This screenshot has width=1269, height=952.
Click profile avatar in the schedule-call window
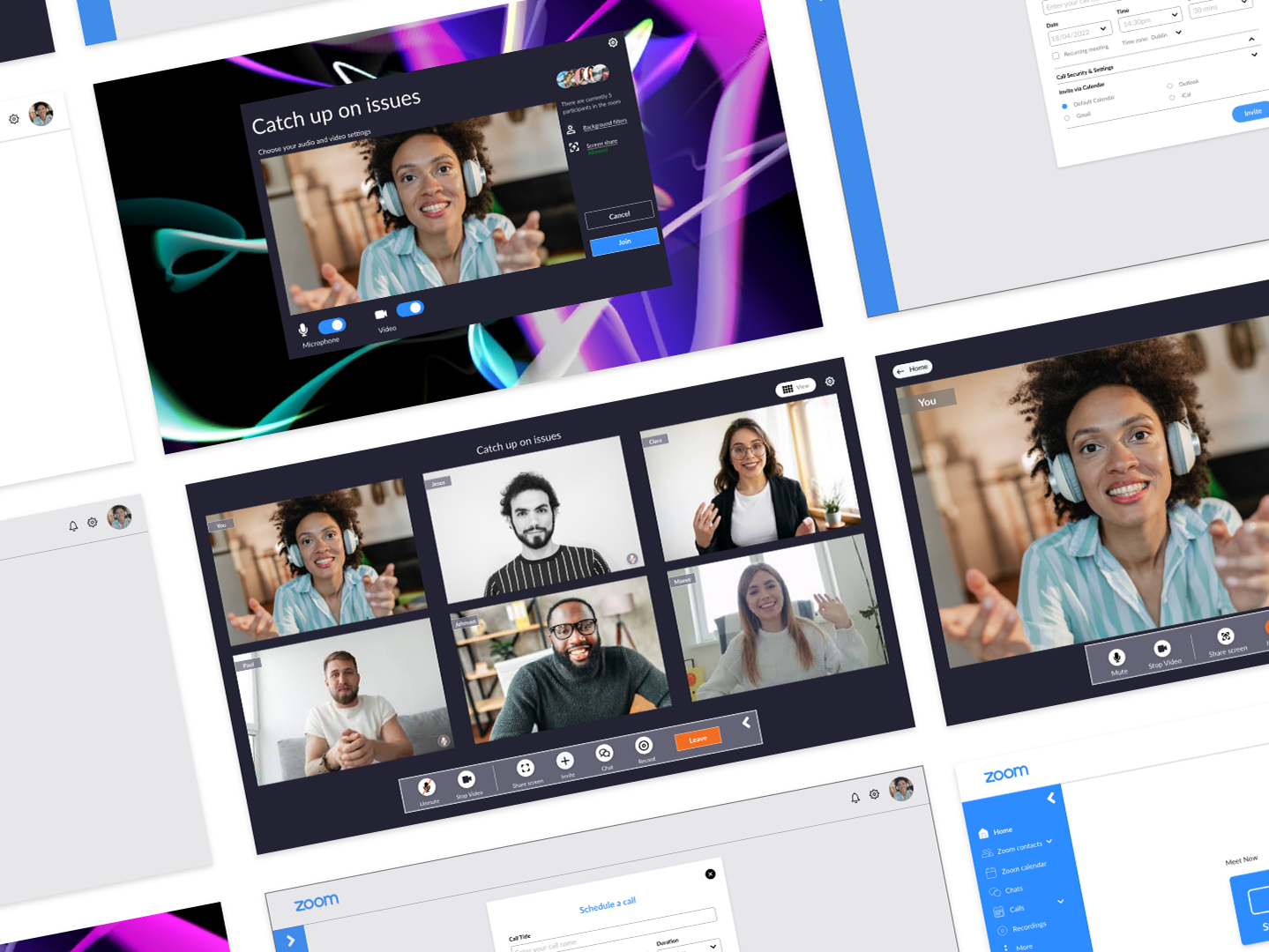coord(901,789)
